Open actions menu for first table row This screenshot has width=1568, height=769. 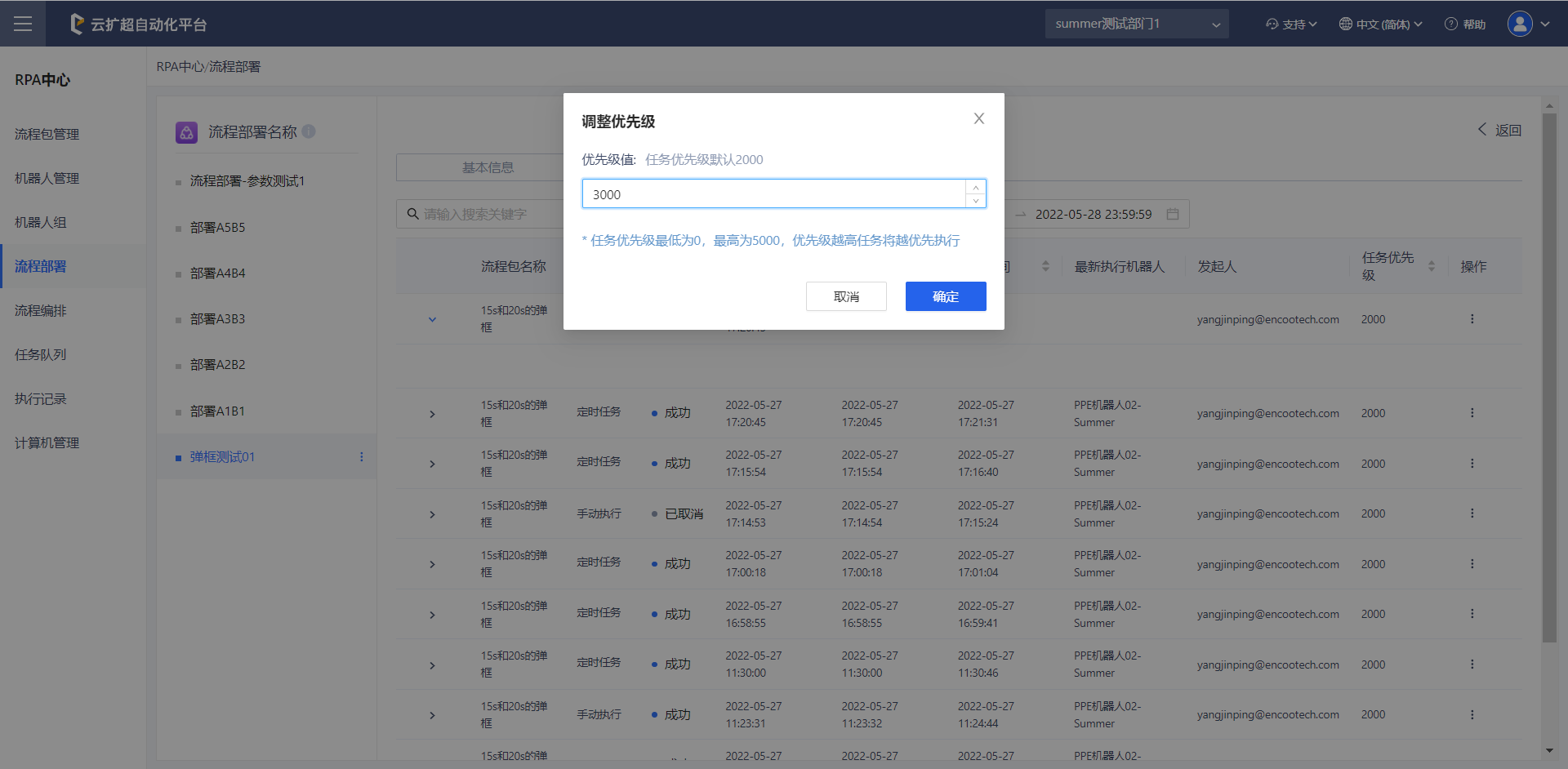[x=1472, y=319]
